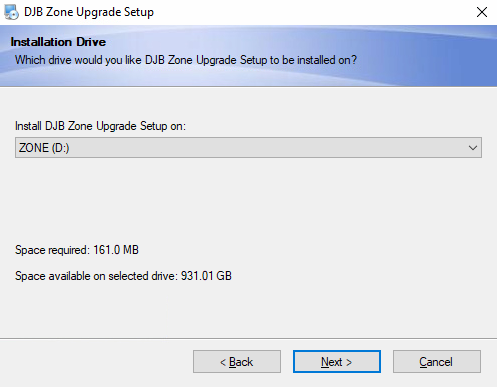Click the DJB Zone Upgrade Setup window title
This screenshot has height=387, width=497.
coord(89,12)
